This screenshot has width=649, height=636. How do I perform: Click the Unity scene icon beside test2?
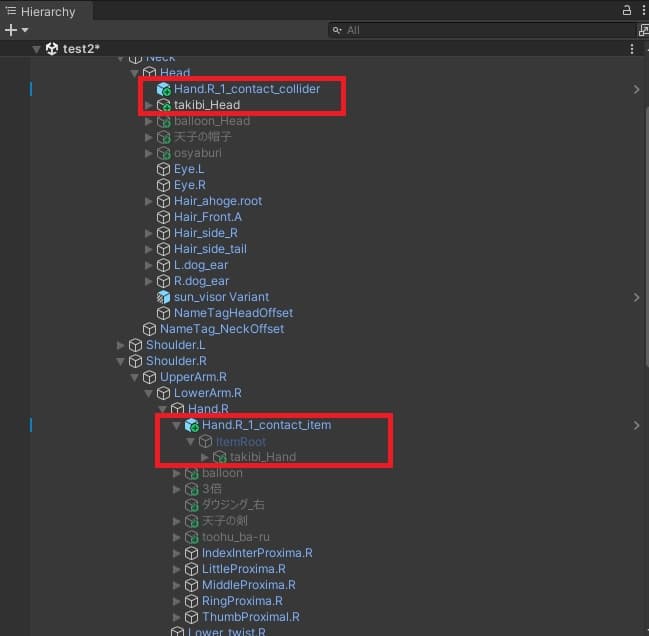point(52,49)
